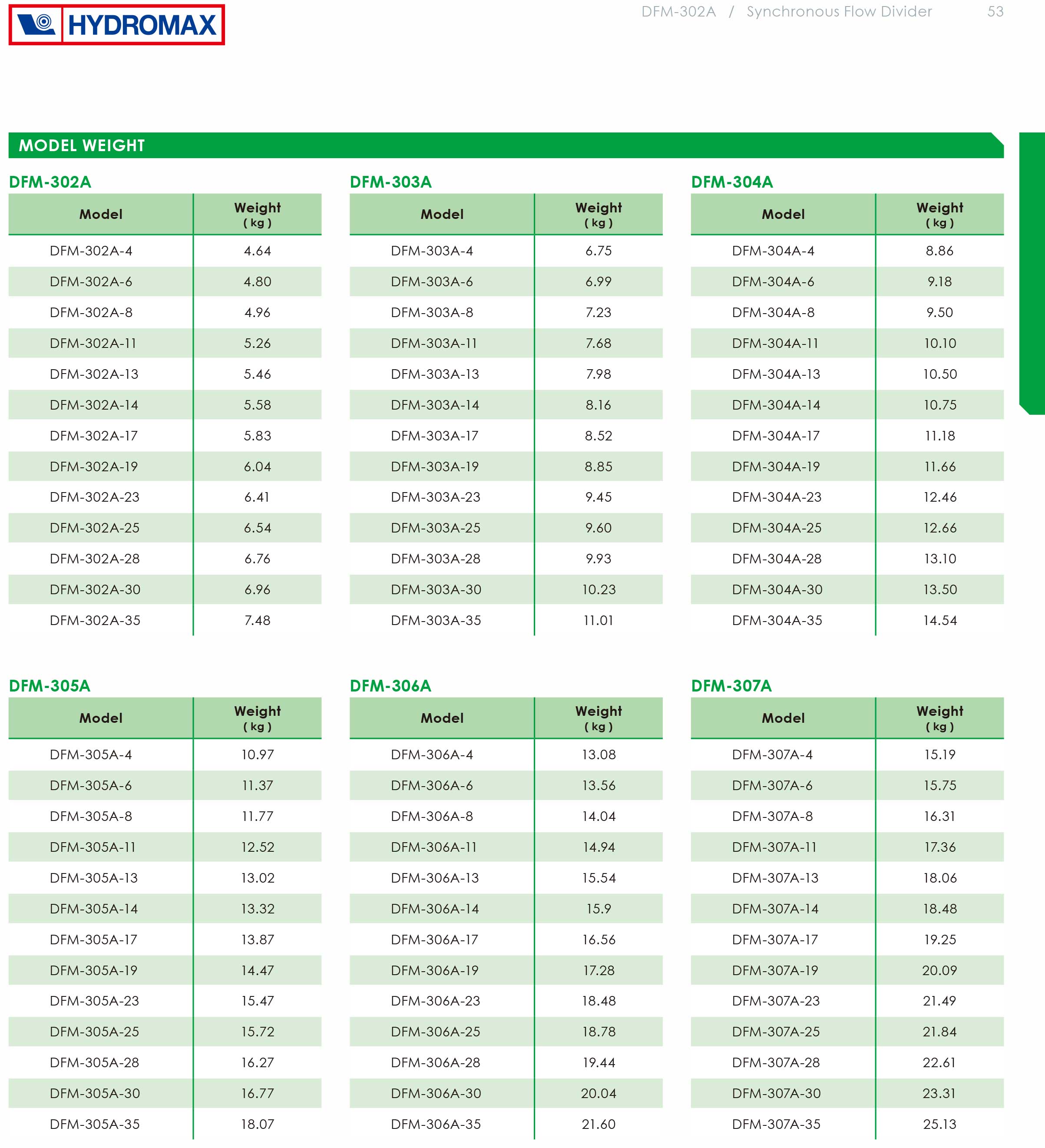Viewport: 1045px width, 1148px height.
Task: Select weight value 6.41
Action: pos(257,497)
